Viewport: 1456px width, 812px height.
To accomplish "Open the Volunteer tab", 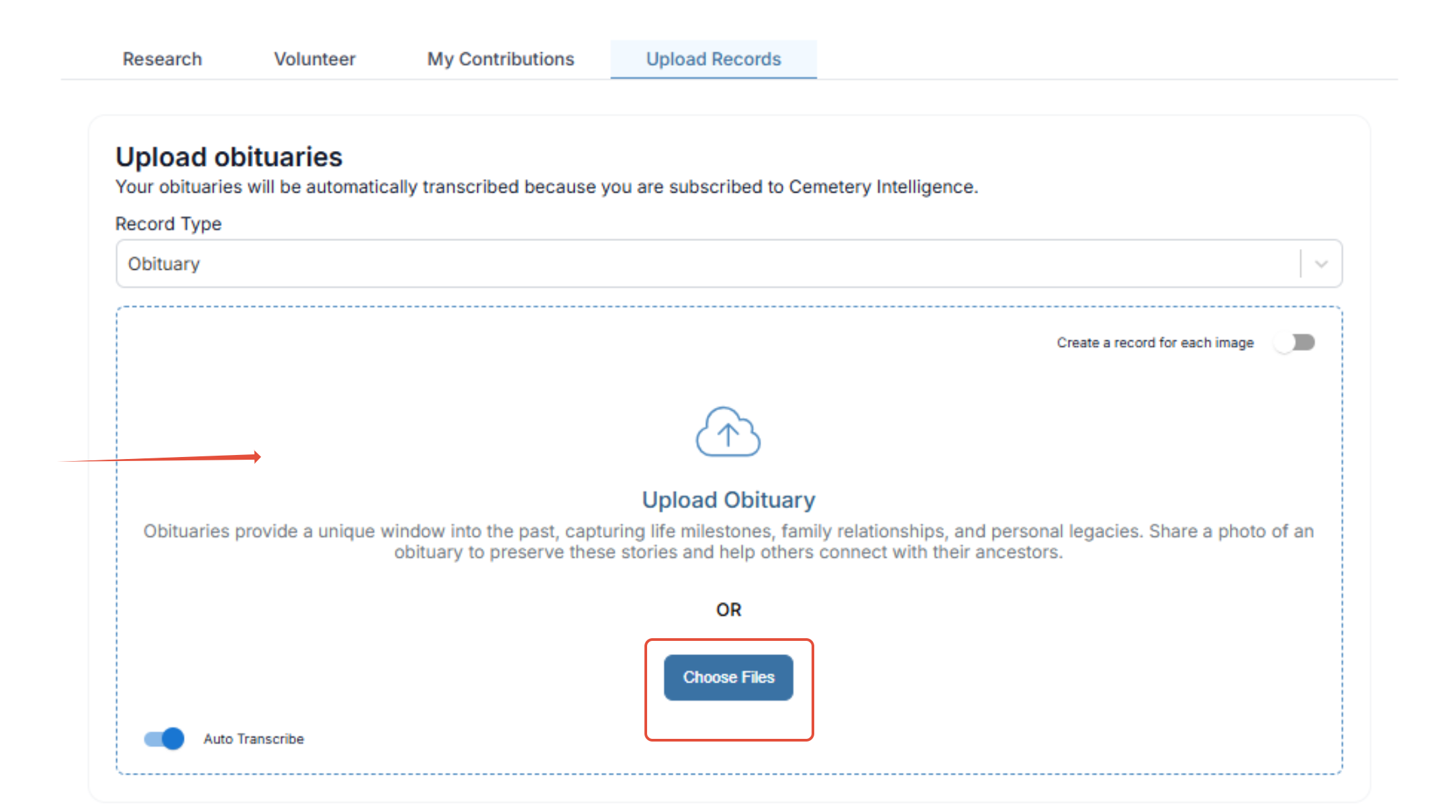I will (314, 59).
